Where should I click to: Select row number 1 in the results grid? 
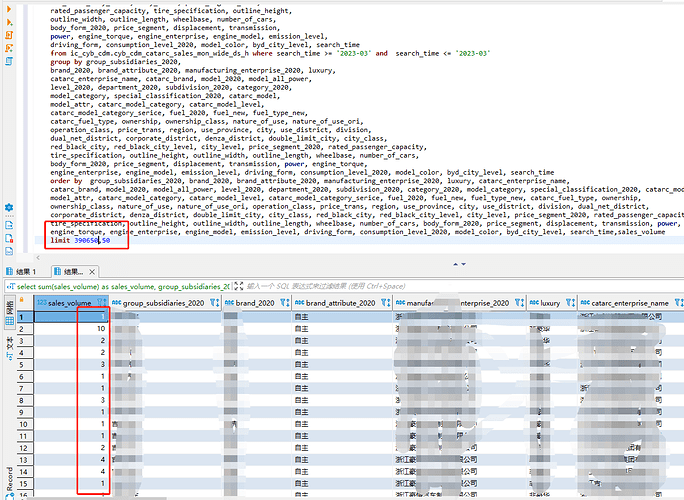pos(25,317)
